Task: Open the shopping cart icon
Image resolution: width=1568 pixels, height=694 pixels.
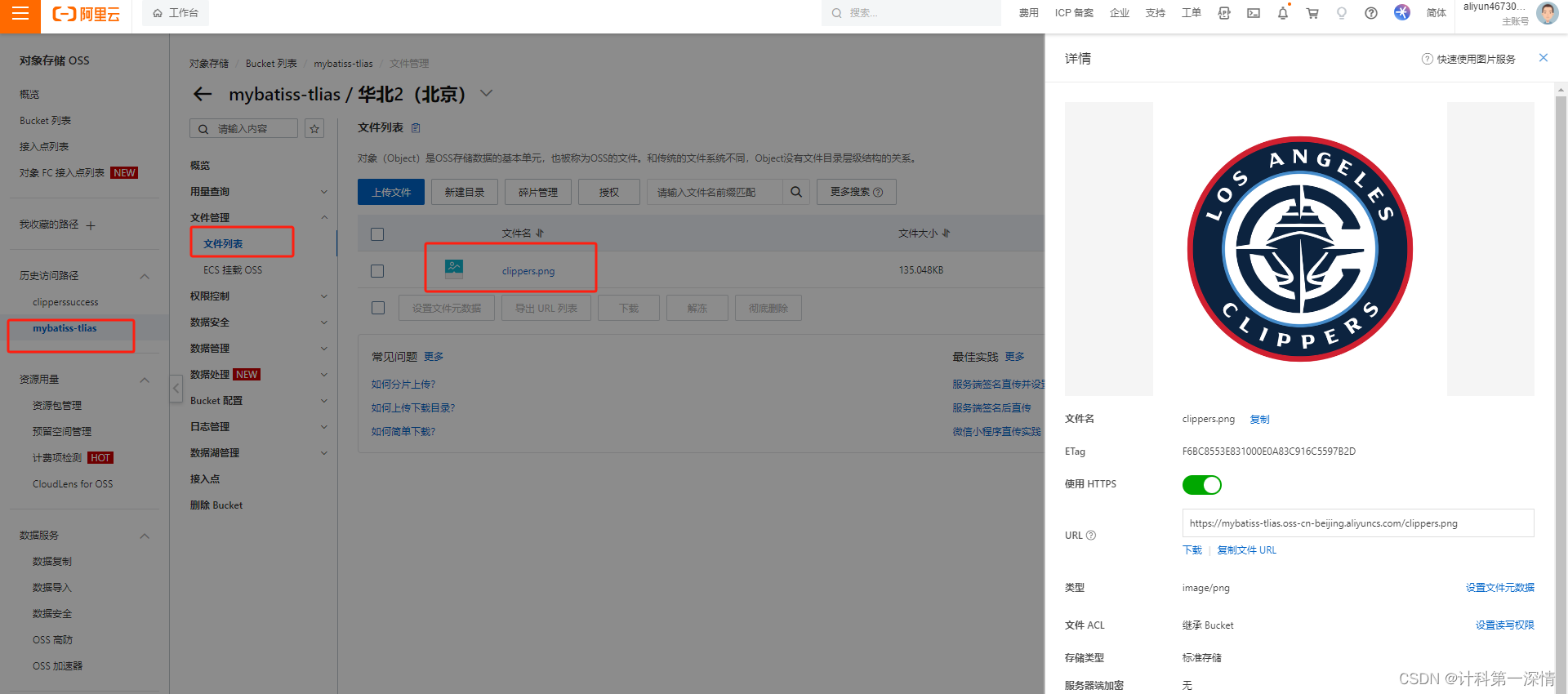Action: [1312, 13]
